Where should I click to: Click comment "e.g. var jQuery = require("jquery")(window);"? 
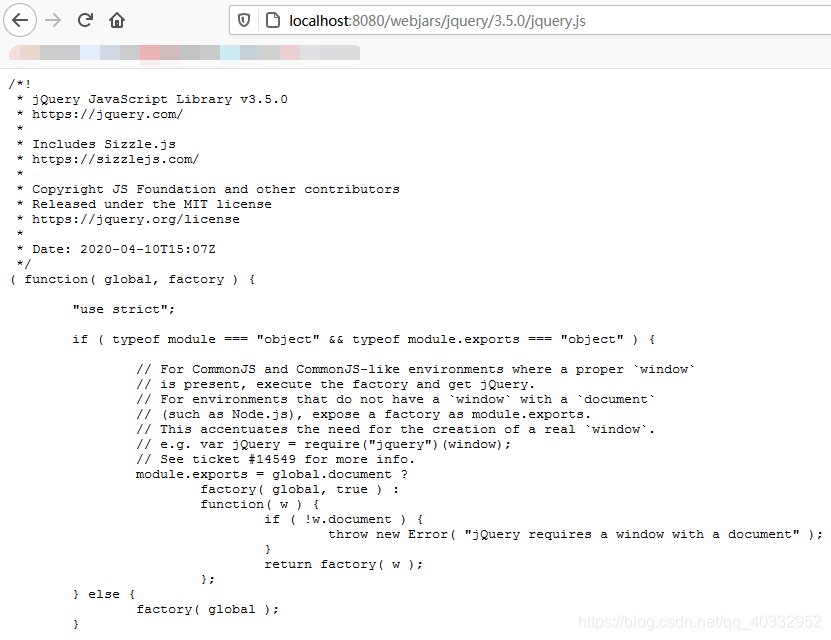323,445
